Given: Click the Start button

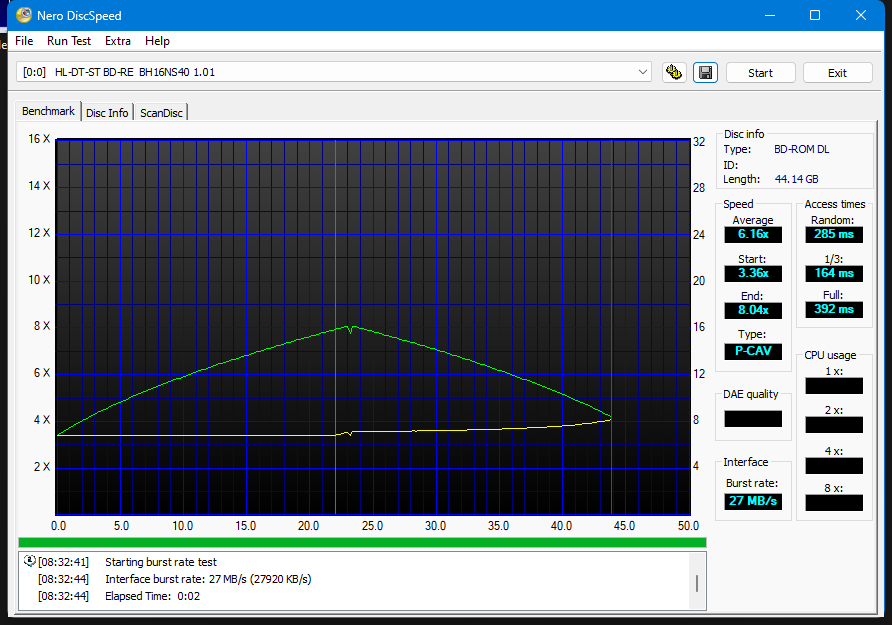Looking at the screenshot, I should click(760, 73).
